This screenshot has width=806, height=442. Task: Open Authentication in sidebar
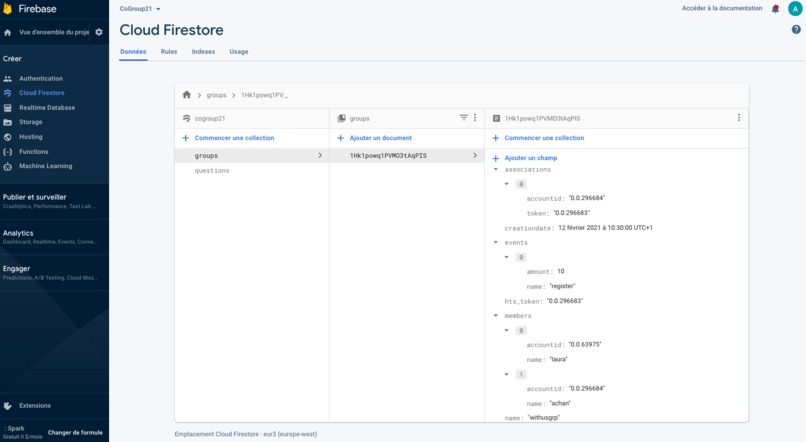41,79
